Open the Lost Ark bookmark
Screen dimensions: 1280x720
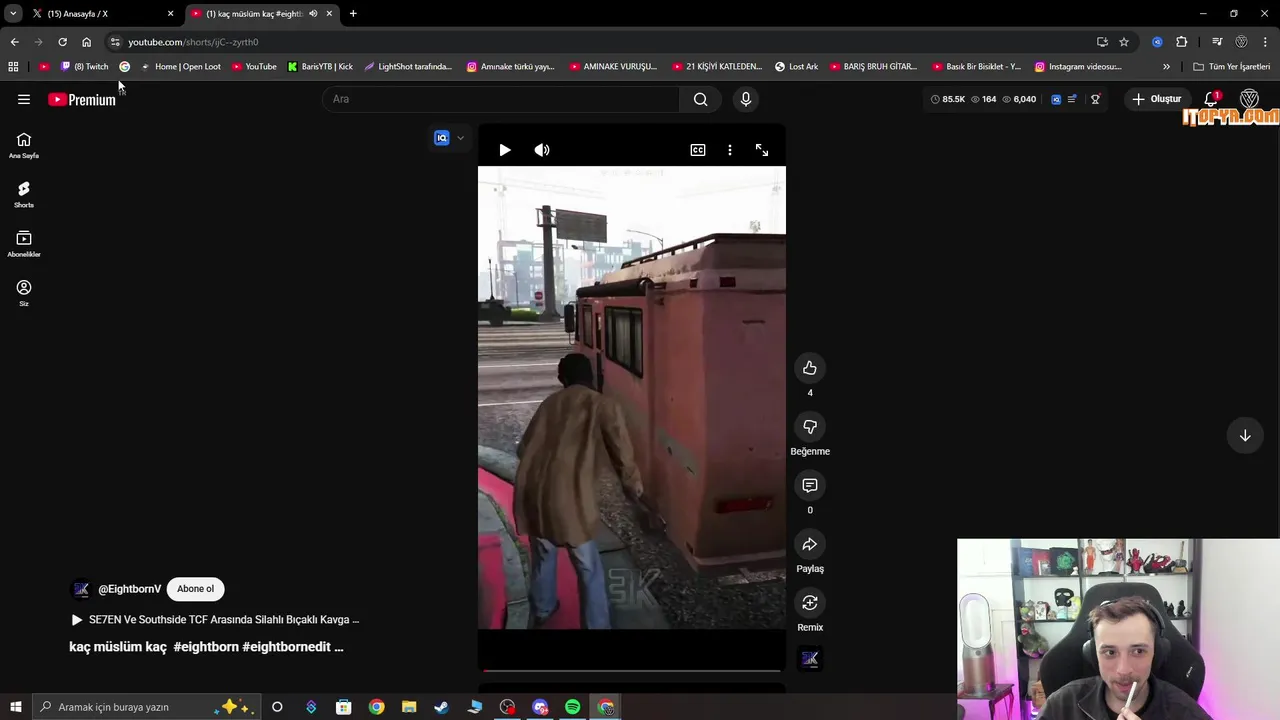tap(796, 67)
